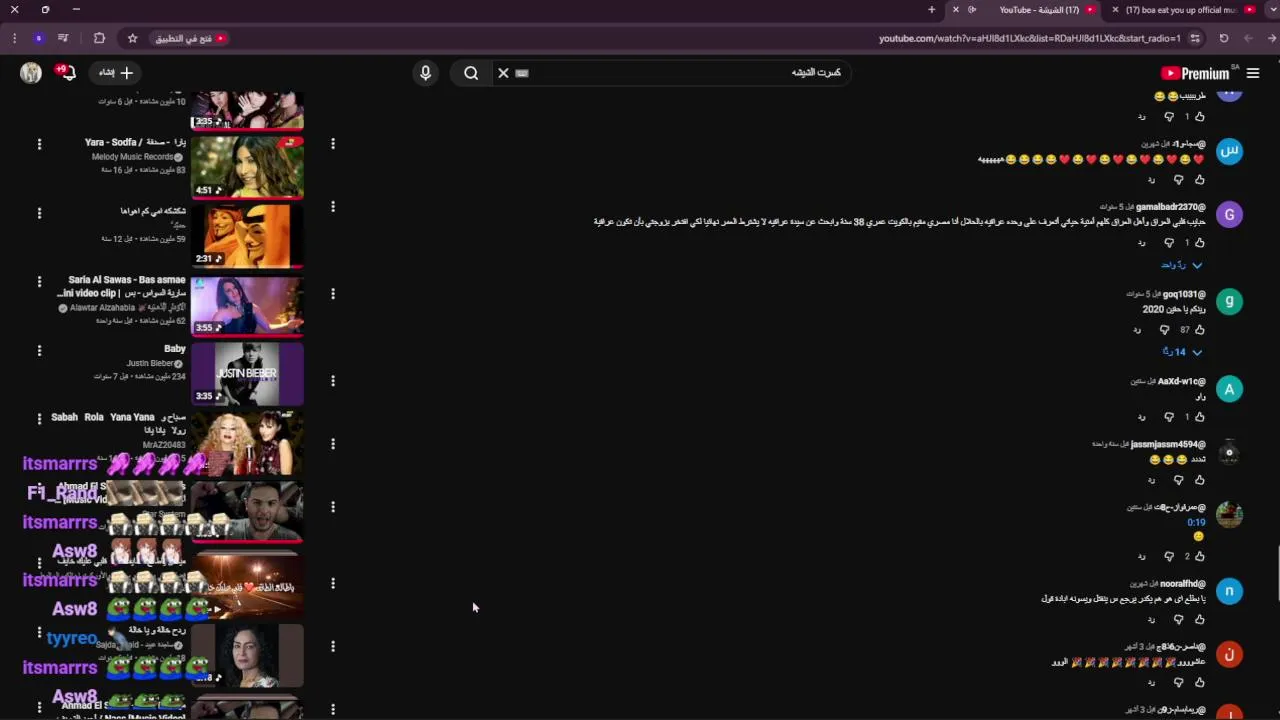View site information icon in address bar
1280x720 pixels.
tap(1195, 38)
